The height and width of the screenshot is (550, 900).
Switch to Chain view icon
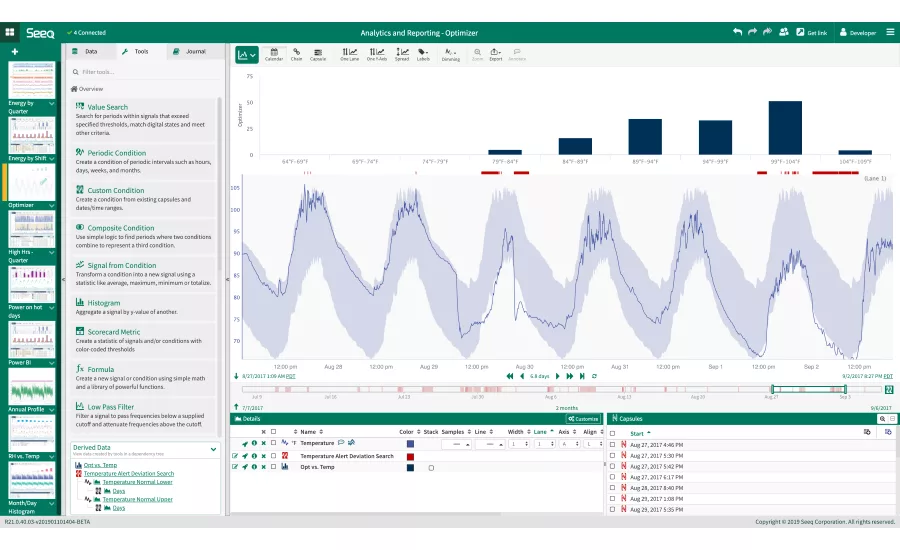pos(296,54)
